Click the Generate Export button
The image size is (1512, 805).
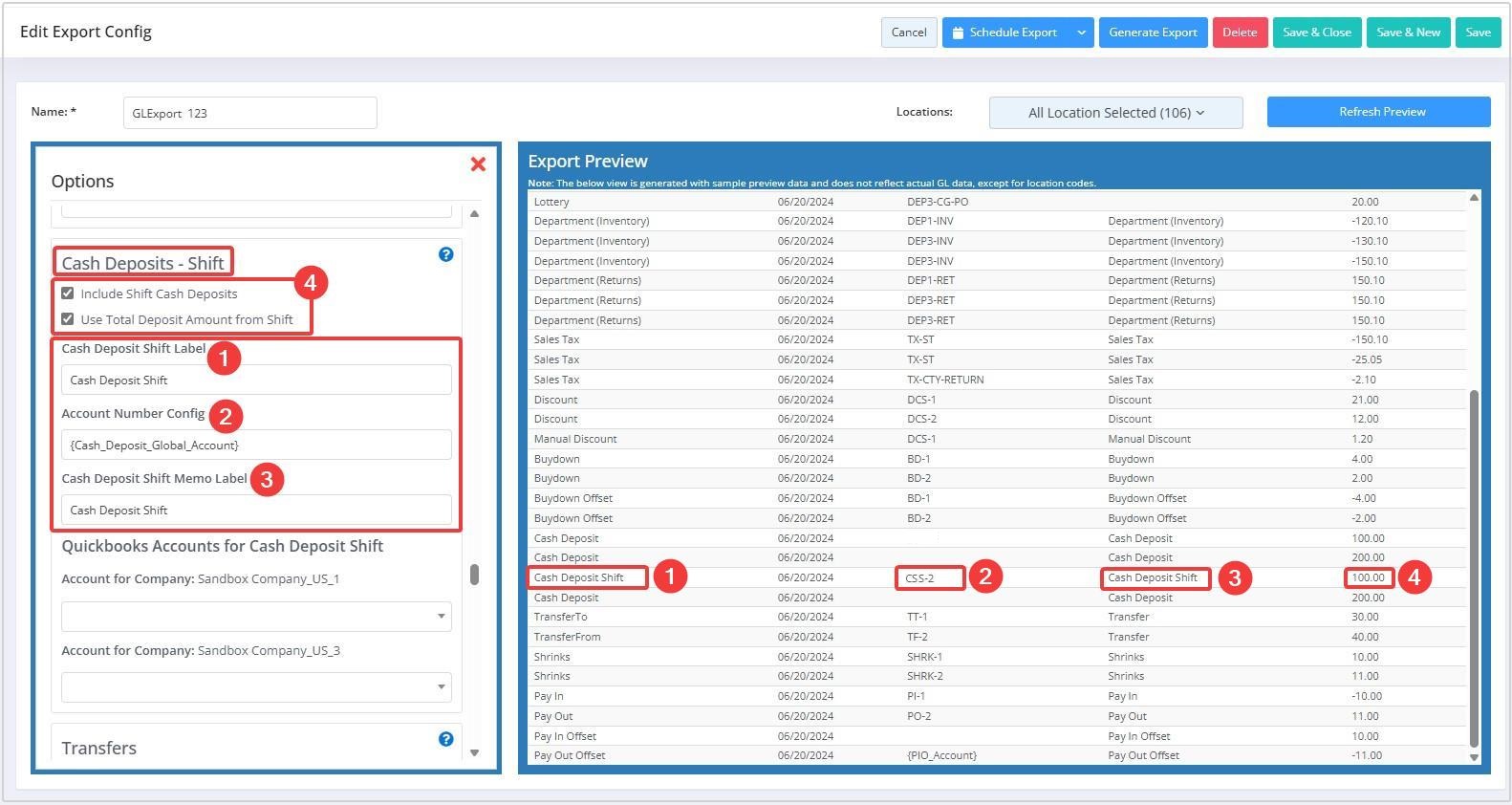[1153, 33]
